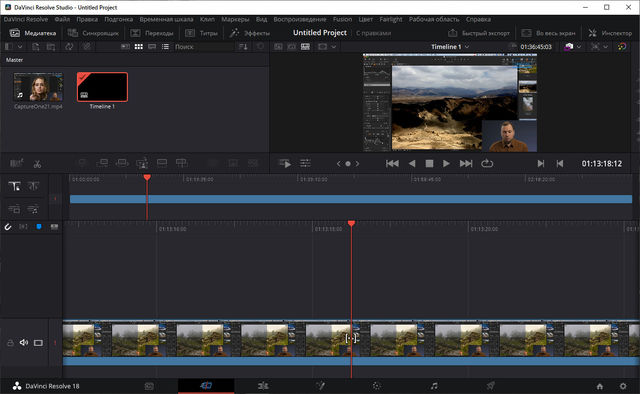Open the Медиатека panel

pos(33,33)
